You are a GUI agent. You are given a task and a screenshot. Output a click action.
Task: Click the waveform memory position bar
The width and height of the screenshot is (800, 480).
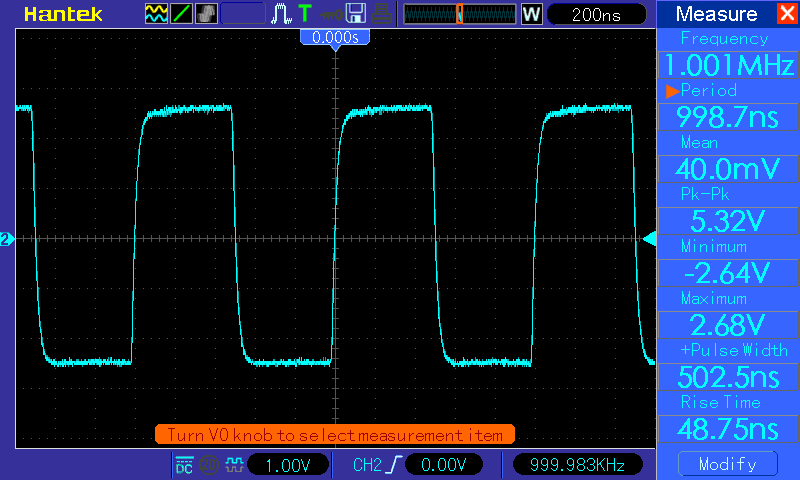(460, 14)
